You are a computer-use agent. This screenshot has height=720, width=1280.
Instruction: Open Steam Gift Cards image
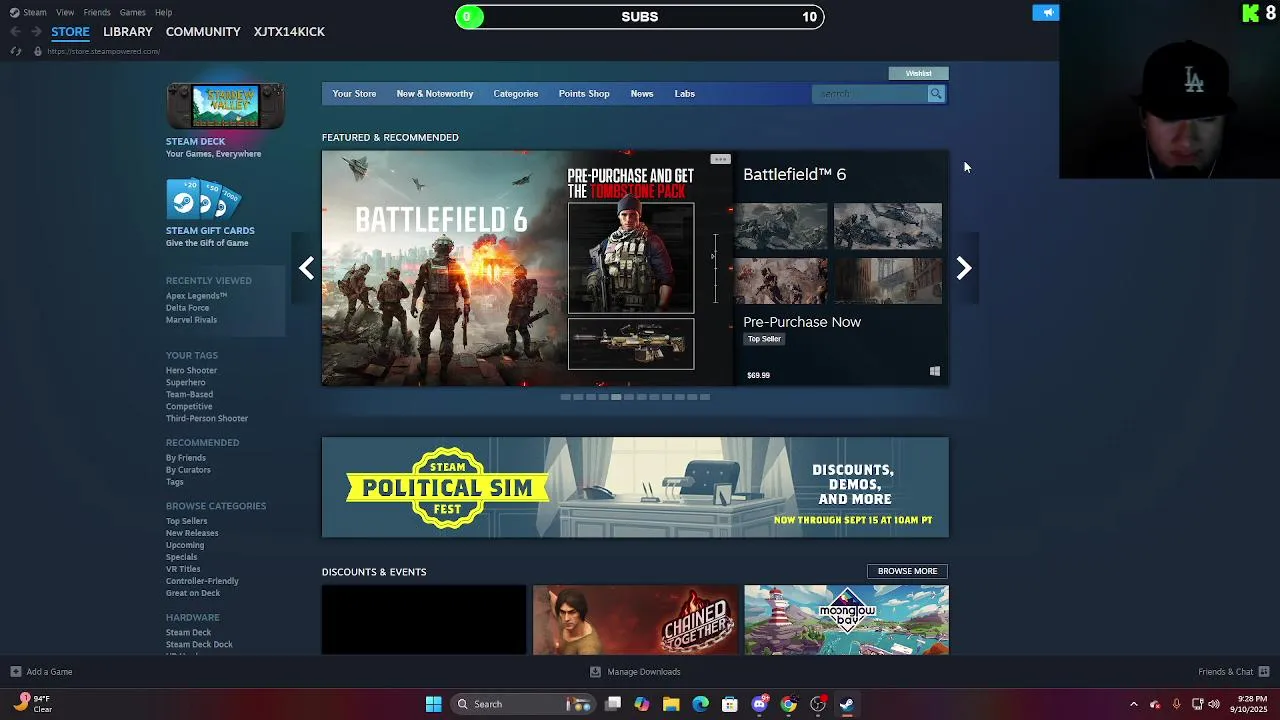pos(204,199)
